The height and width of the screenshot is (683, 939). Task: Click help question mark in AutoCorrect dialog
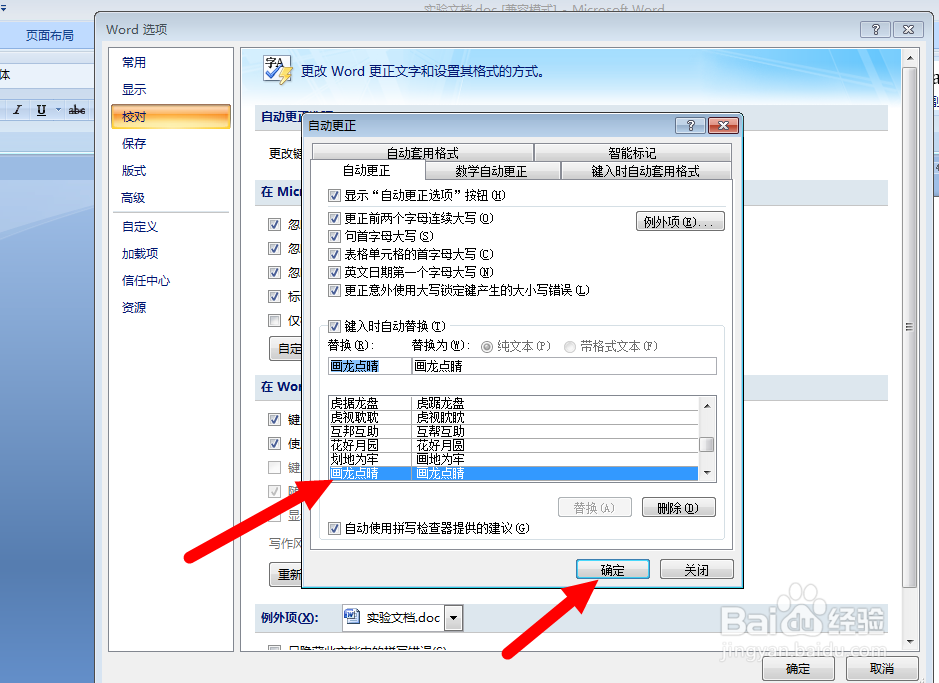click(x=690, y=125)
